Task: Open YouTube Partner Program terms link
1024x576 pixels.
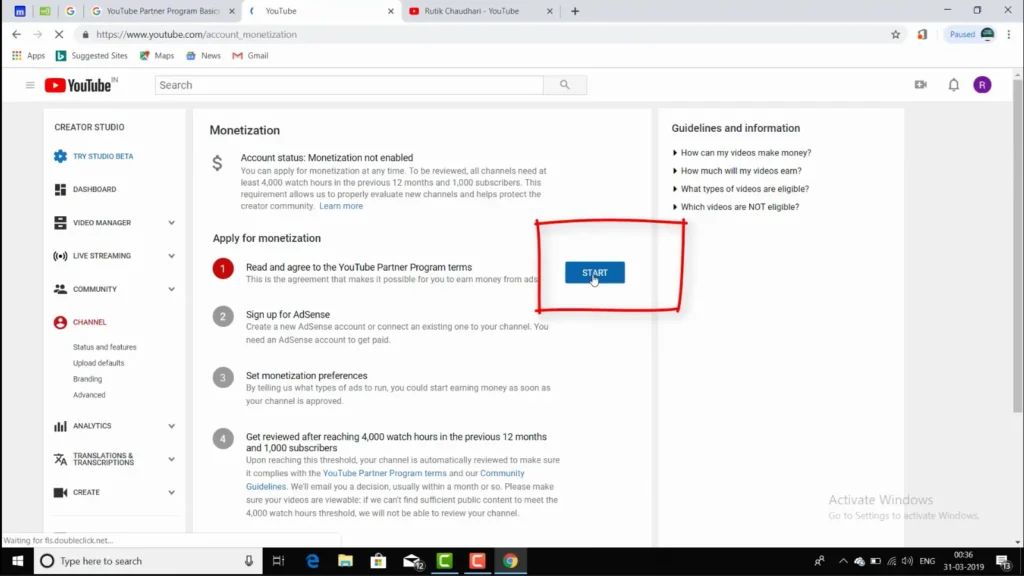Action: pyautogui.click(x=385, y=473)
